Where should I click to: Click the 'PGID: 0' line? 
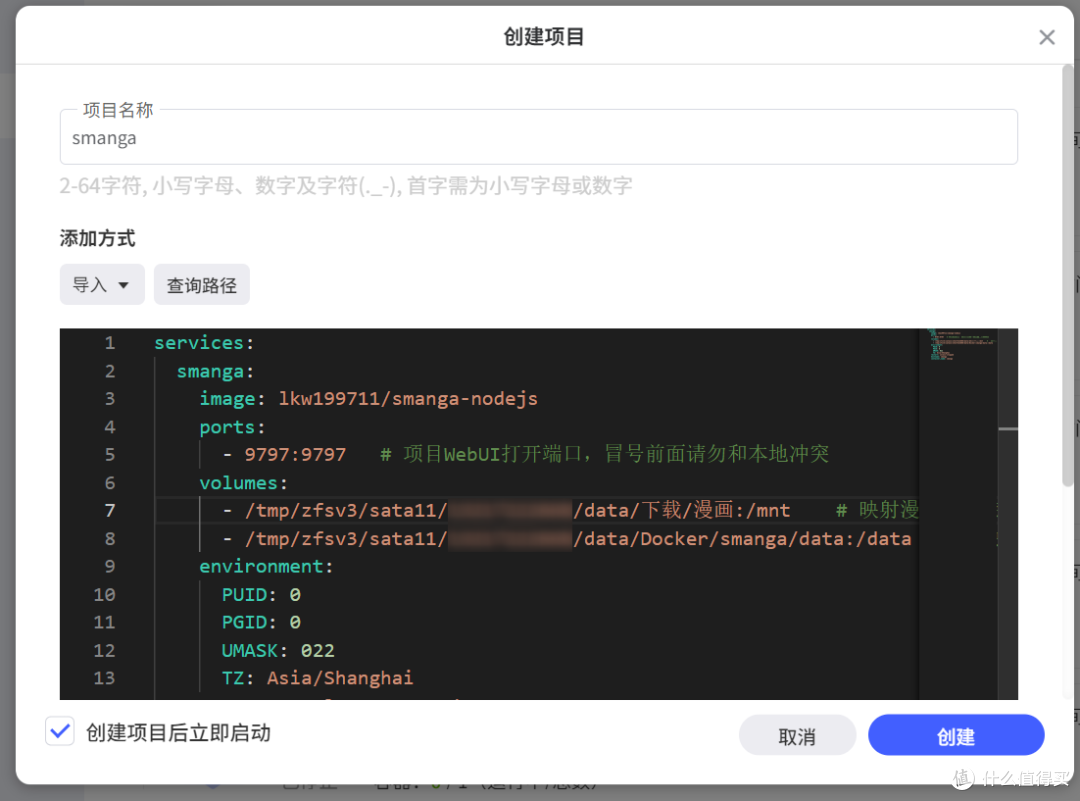[261, 623]
